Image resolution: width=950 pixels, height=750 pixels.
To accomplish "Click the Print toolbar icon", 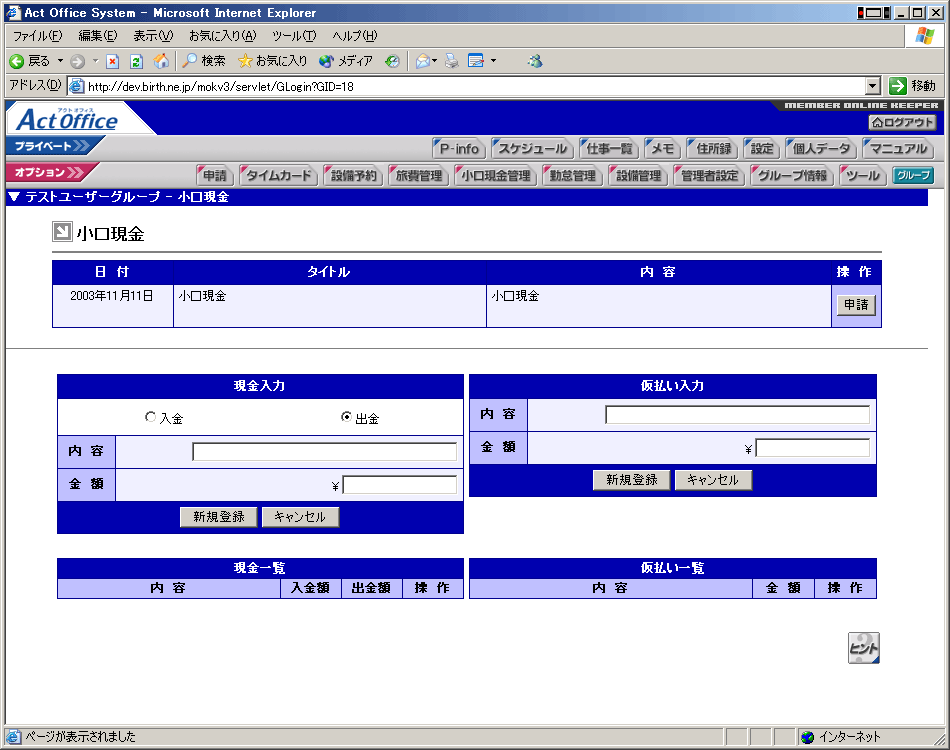I will pyautogui.click(x=452, y=61).
